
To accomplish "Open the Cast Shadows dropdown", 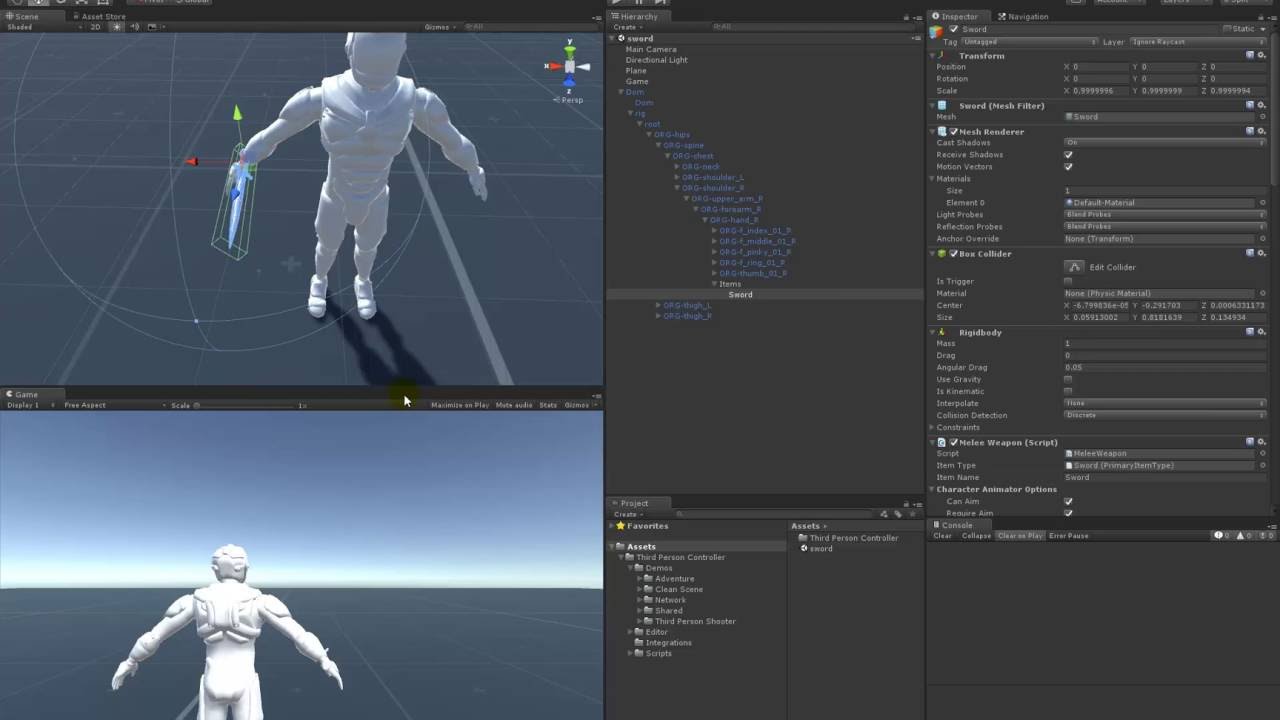I will tap(1165, 143).
